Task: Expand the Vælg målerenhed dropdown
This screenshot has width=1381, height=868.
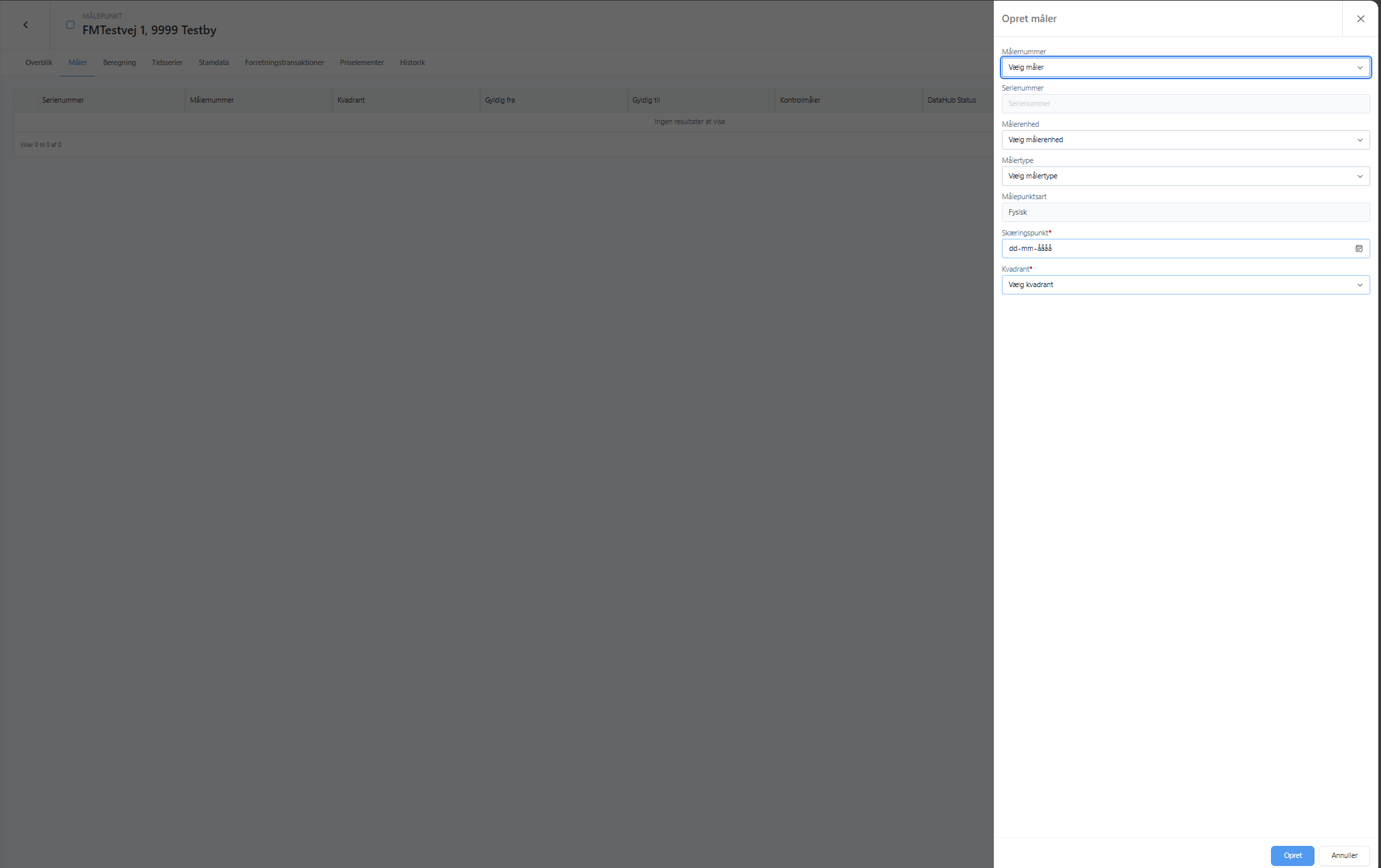Action: 1186,140
